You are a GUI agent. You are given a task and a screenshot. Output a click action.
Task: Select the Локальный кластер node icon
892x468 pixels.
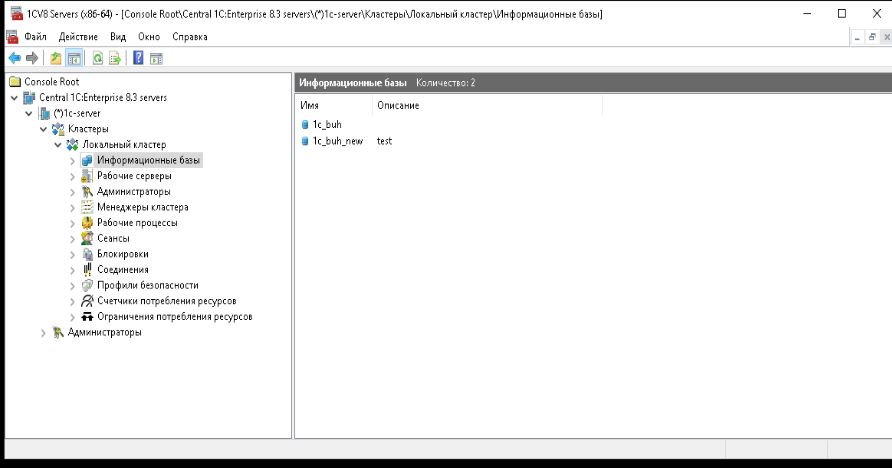click(x=72, y=145)
